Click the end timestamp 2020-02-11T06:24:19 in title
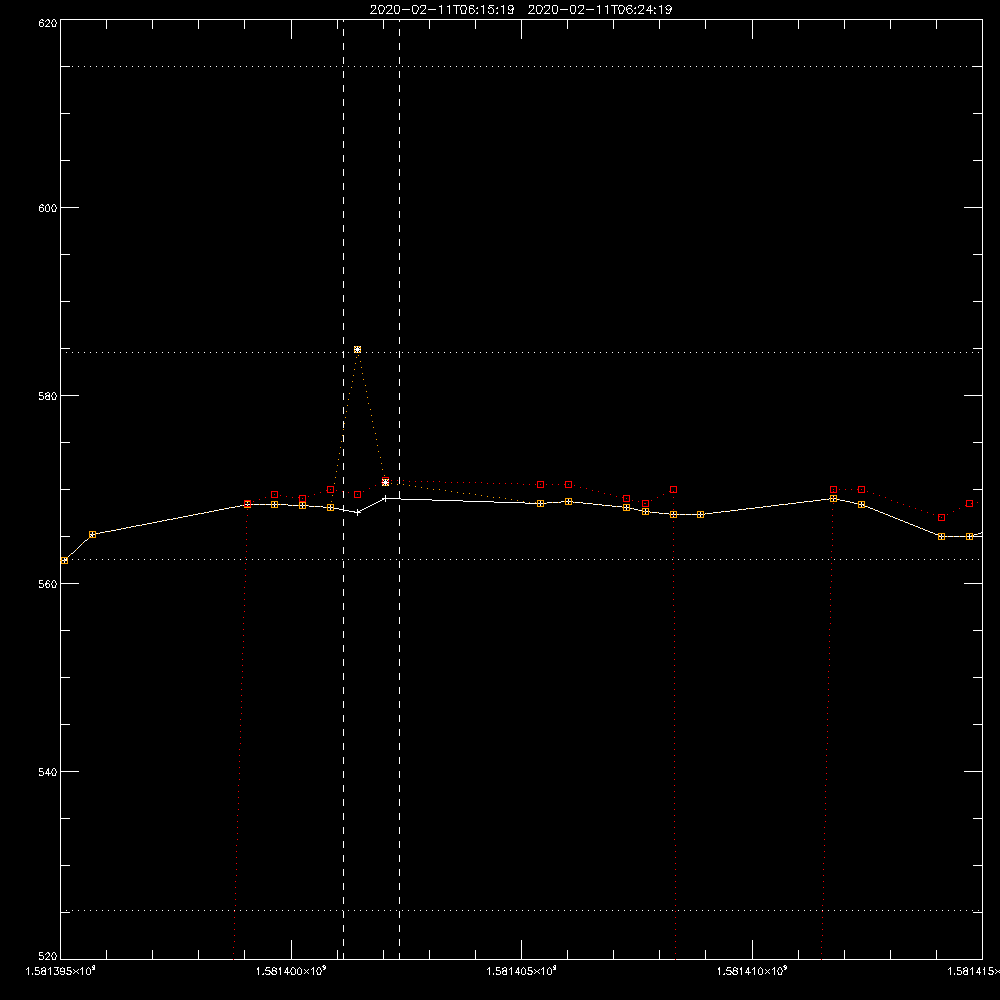The width and height of the screenshot is (1000, 1000). tap(600, 10)
